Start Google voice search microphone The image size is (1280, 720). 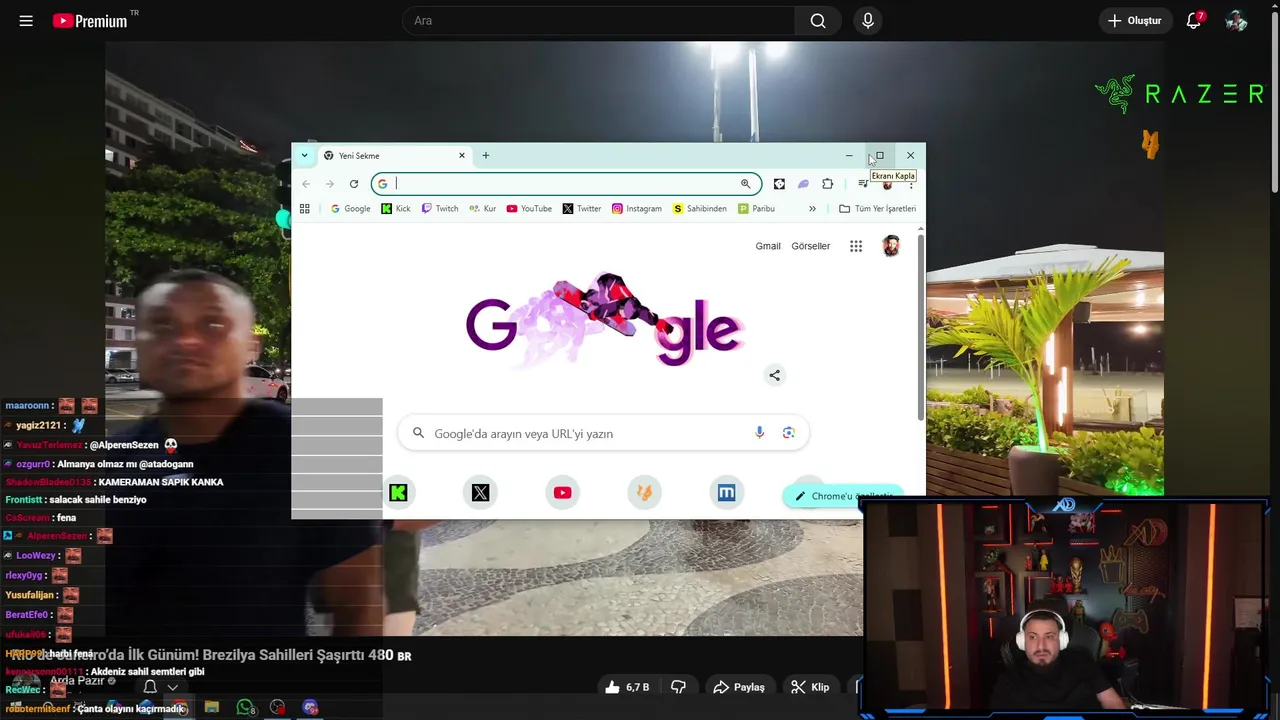click(759, 433)
